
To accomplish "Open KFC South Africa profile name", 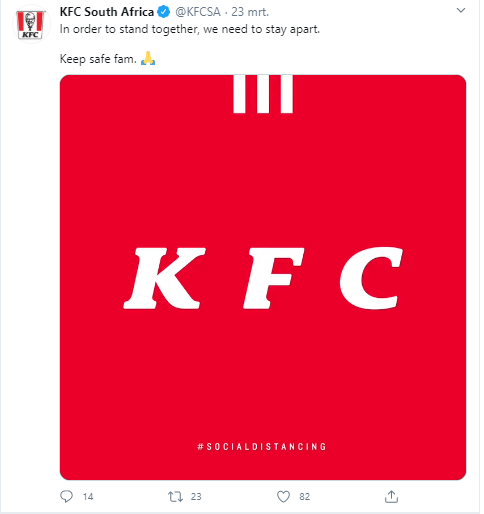I will point(107,12).
